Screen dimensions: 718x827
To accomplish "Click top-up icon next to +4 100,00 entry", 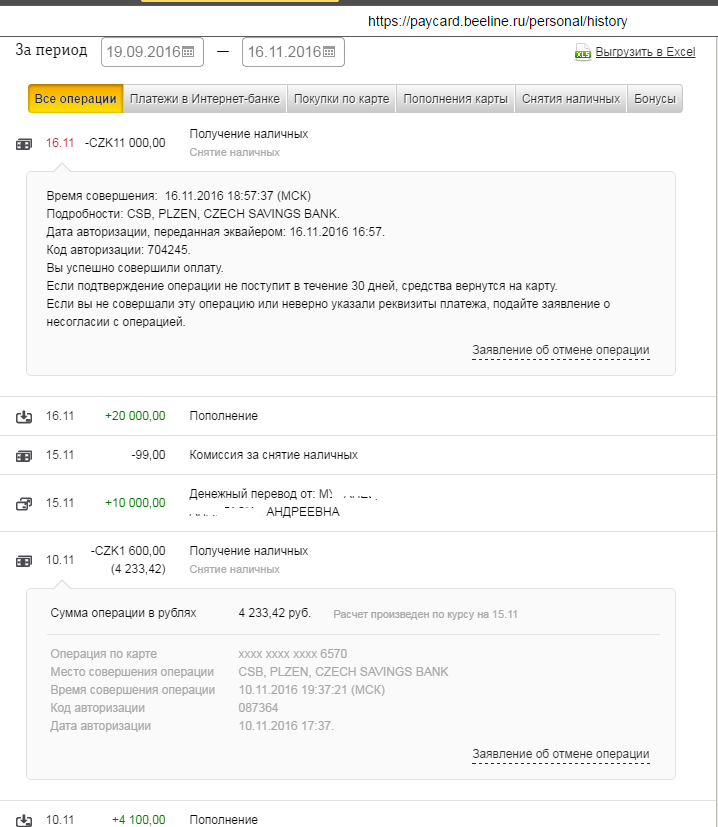I will coord(24,821).
